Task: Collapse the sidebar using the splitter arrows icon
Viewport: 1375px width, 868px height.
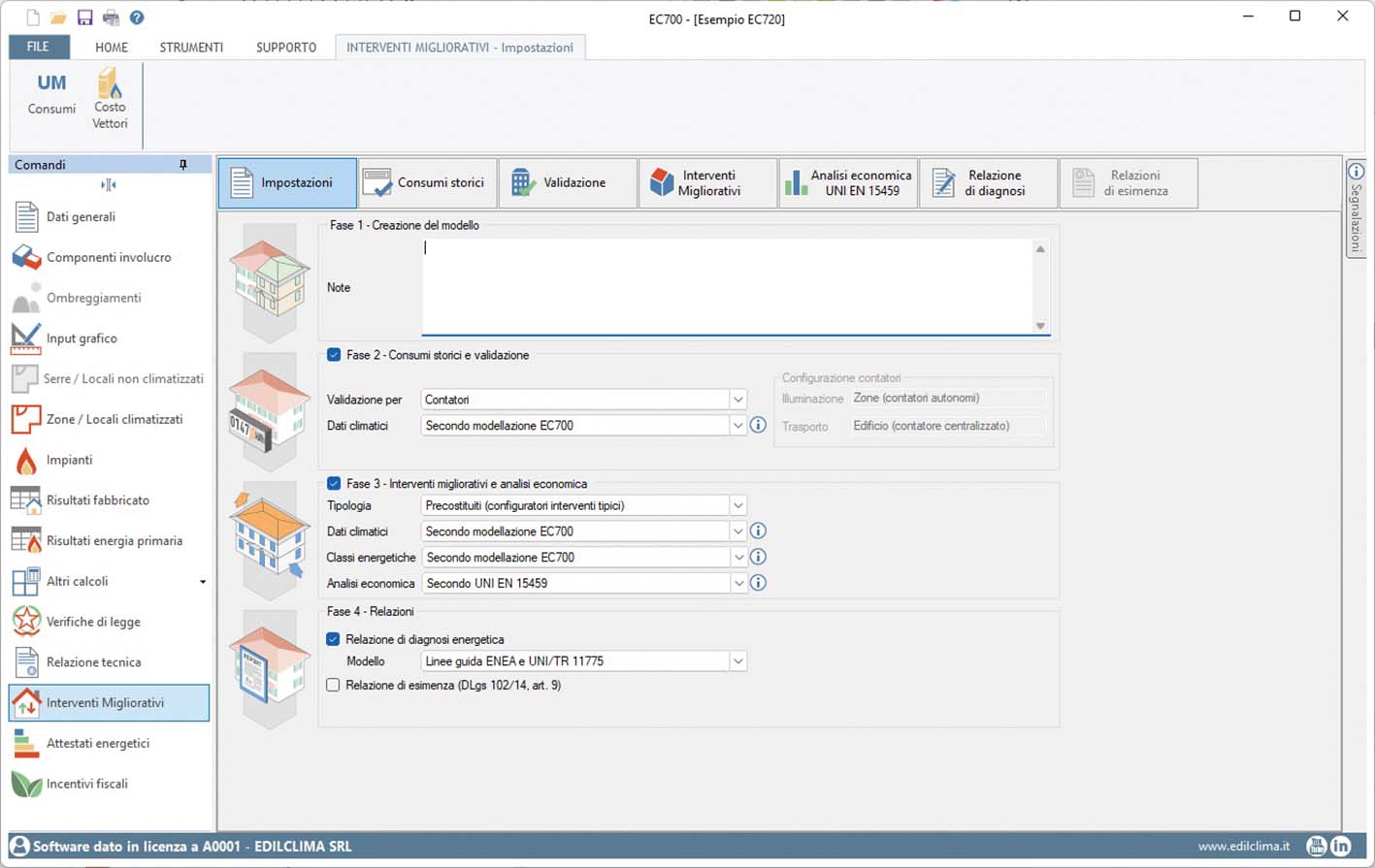Action: point(109,184)
